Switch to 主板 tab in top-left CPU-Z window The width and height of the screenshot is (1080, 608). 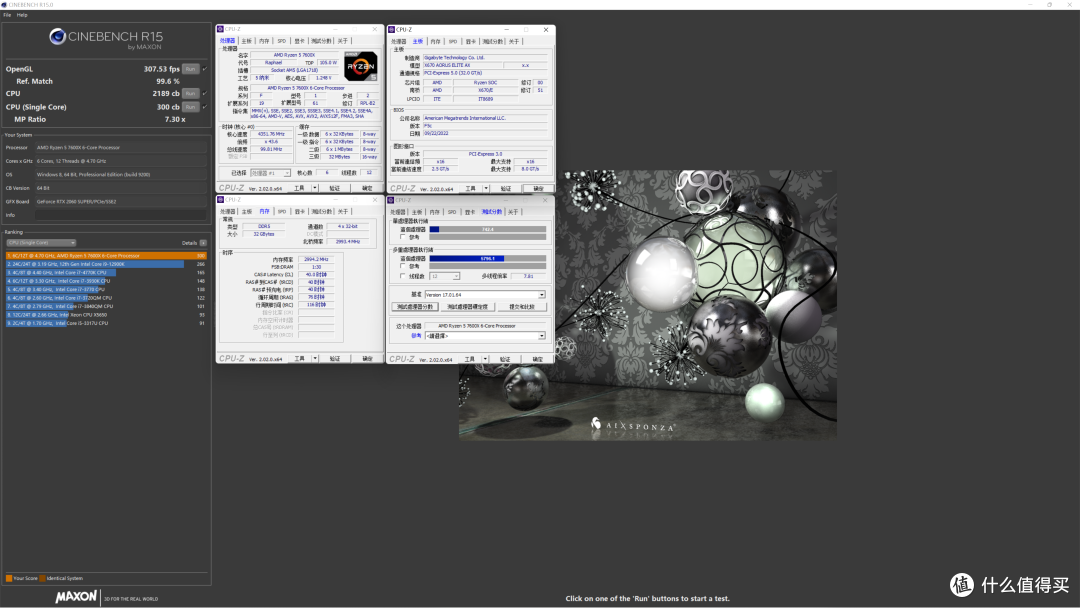(x=247, y=41)
